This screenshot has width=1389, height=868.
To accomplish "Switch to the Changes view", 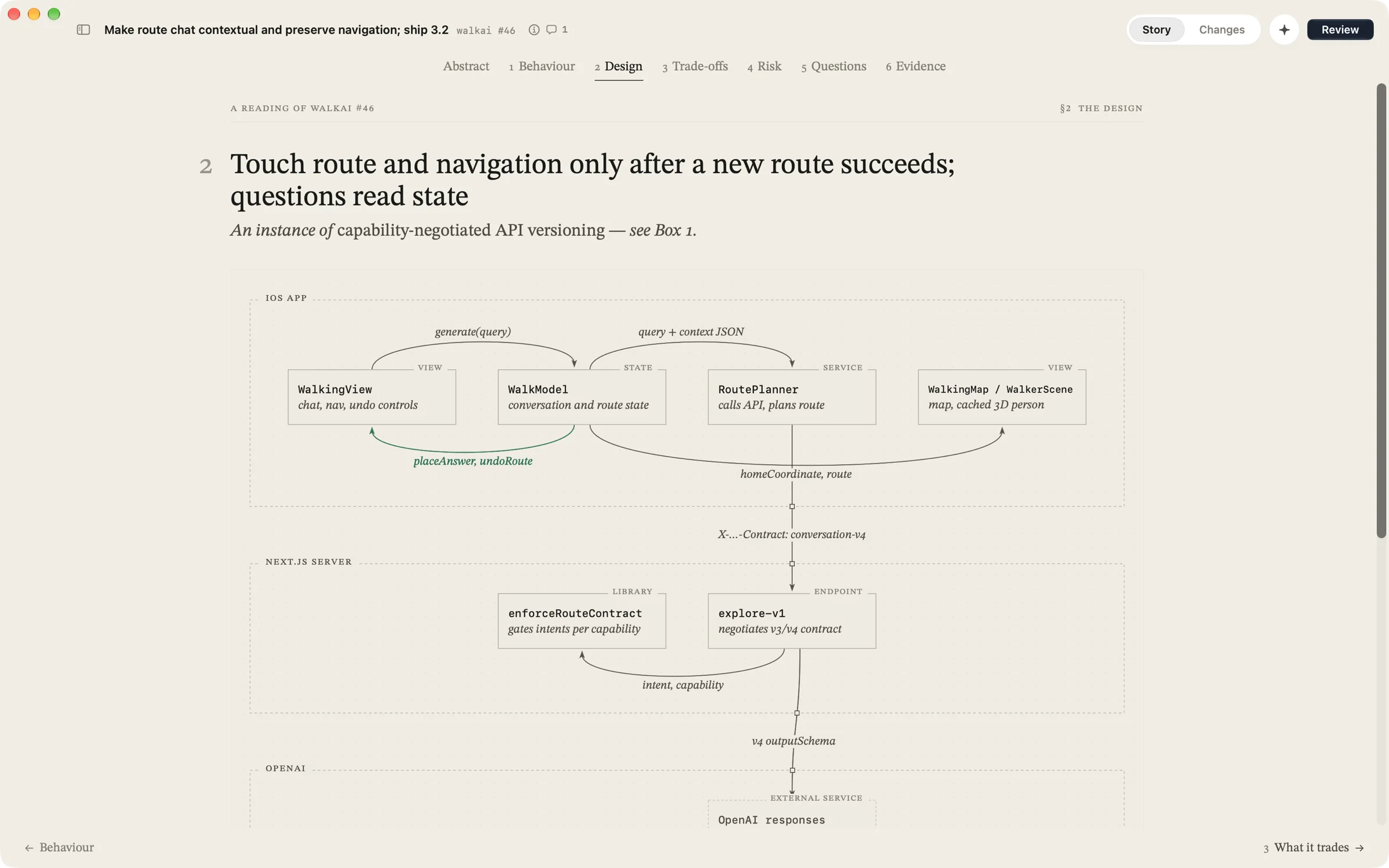I will coord(1221,30).
